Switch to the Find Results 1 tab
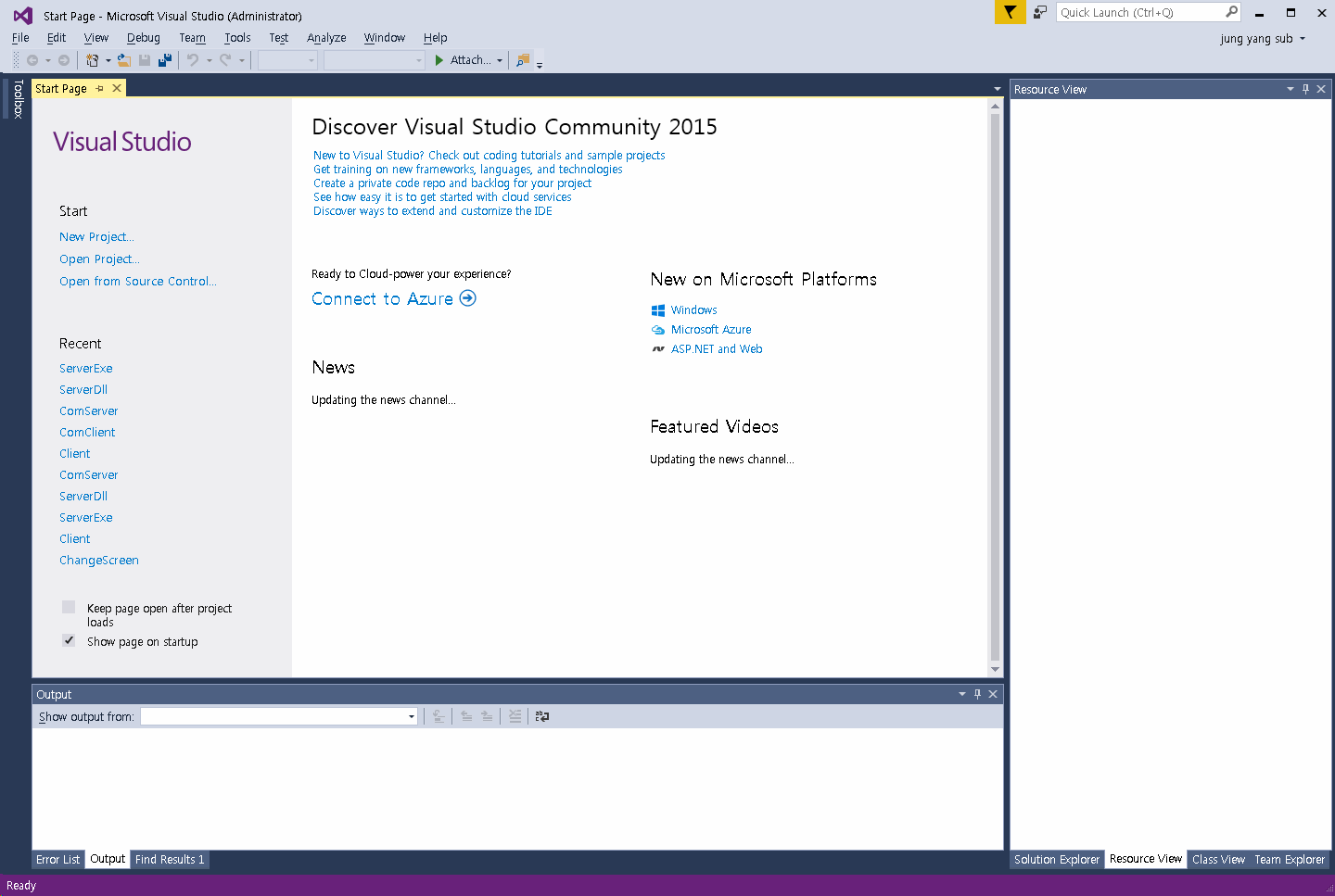 click(x=170, y=860)
